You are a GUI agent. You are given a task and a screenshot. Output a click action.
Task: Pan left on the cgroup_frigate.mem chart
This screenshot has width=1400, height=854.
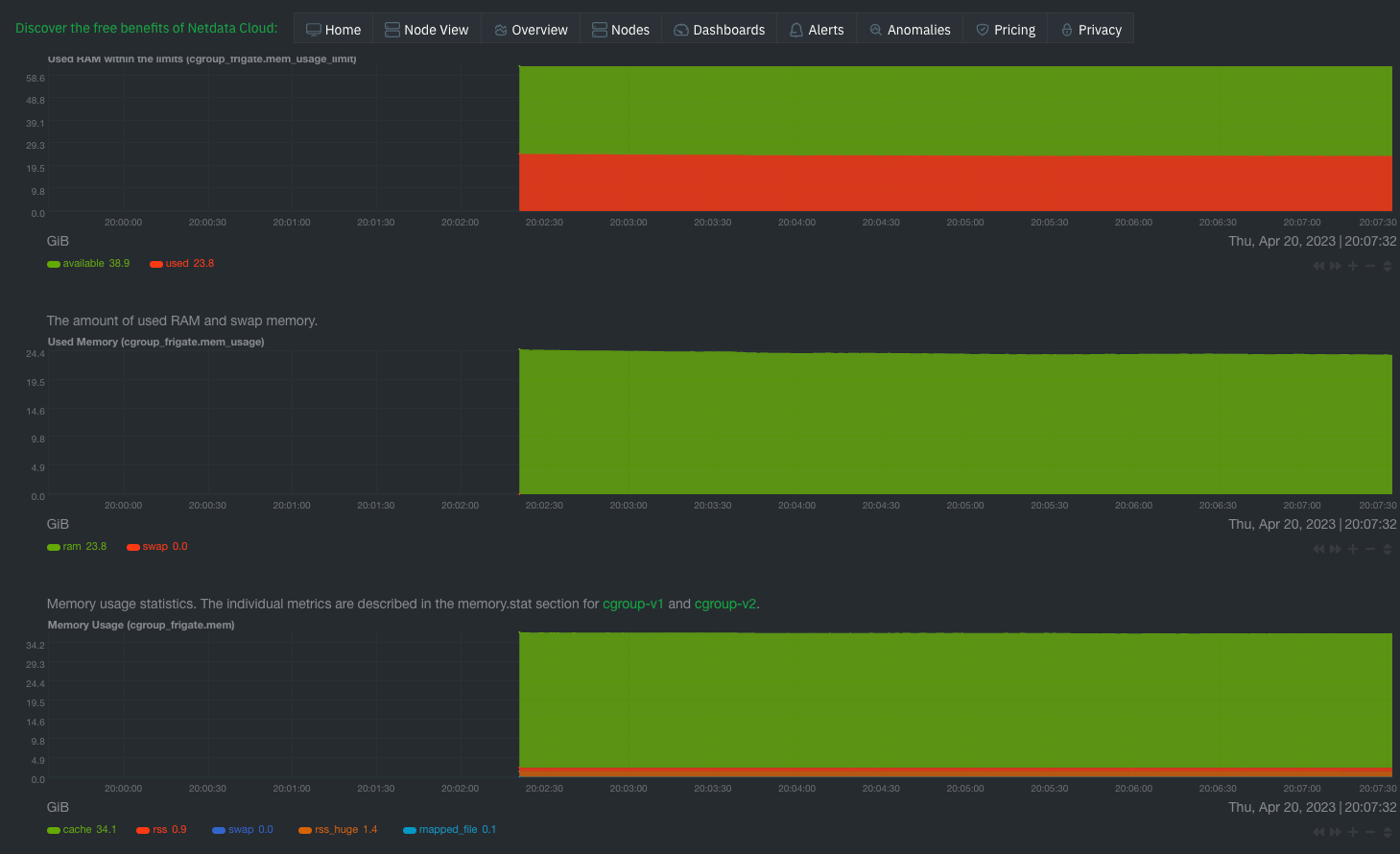(1318, 832)
